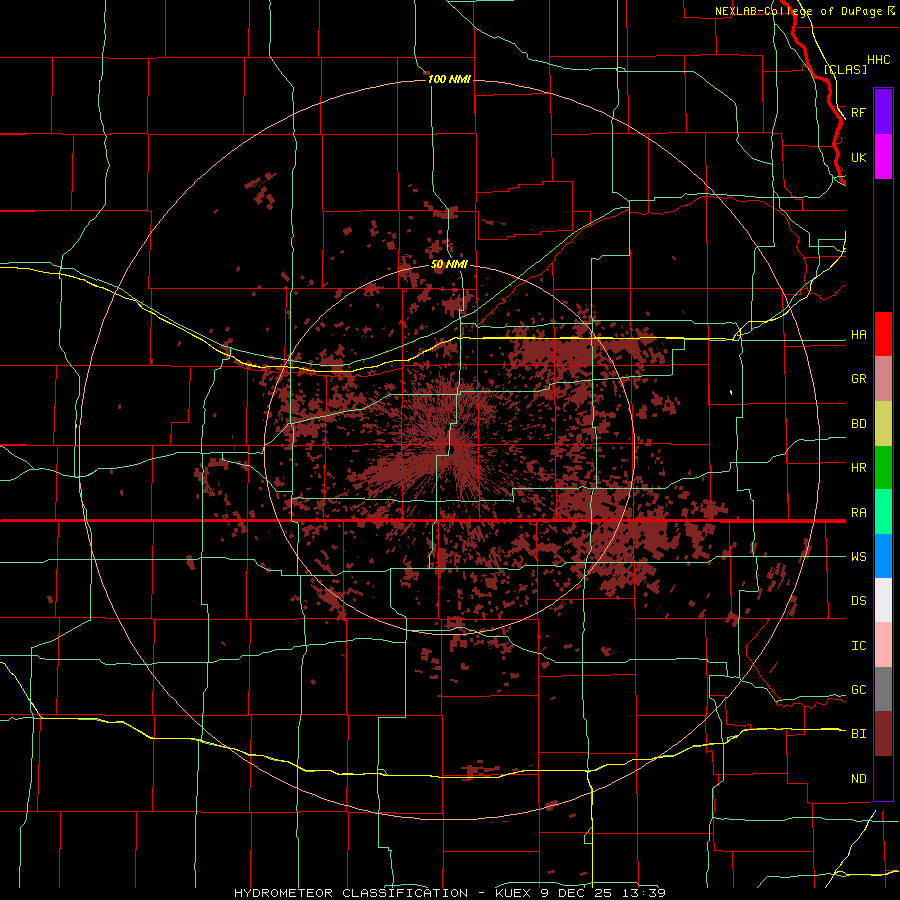This screenshot has height=900, width=900.
Task: Click the GC gray legend swatch
Action: [x=883, y=689]
